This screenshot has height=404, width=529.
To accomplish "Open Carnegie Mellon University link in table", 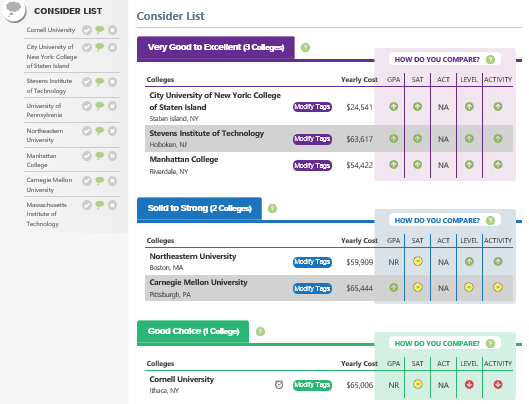I will pyautogui.click(x=198, y=282).
